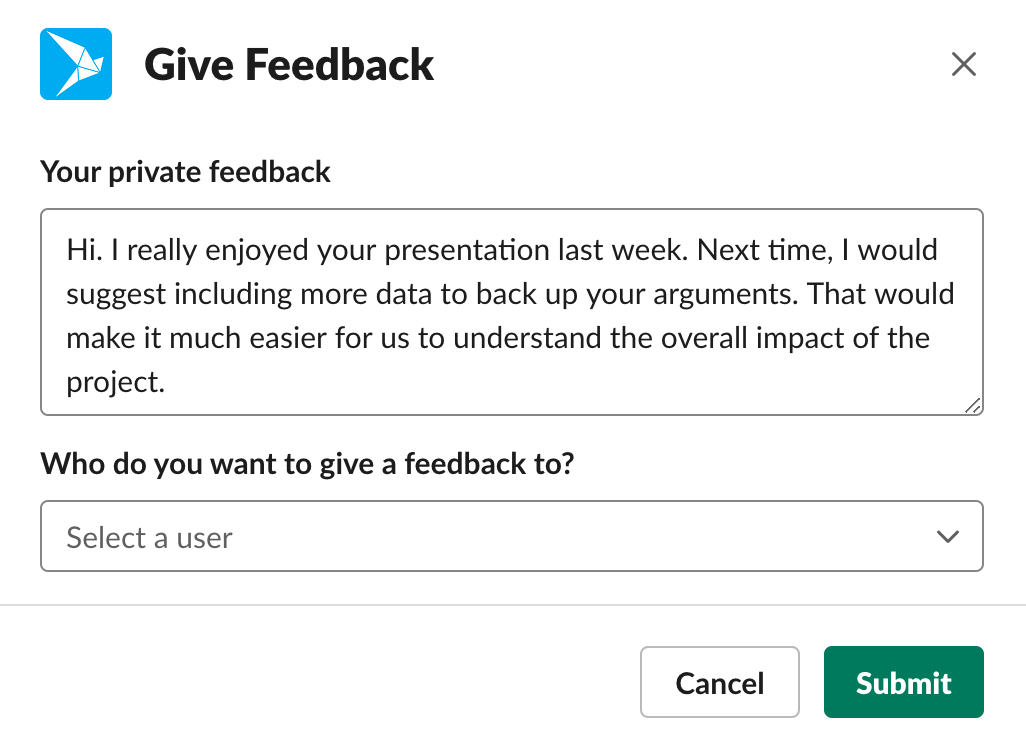
Task: Set cursor at Hi. in feedback text
Action: pos(84,250)
